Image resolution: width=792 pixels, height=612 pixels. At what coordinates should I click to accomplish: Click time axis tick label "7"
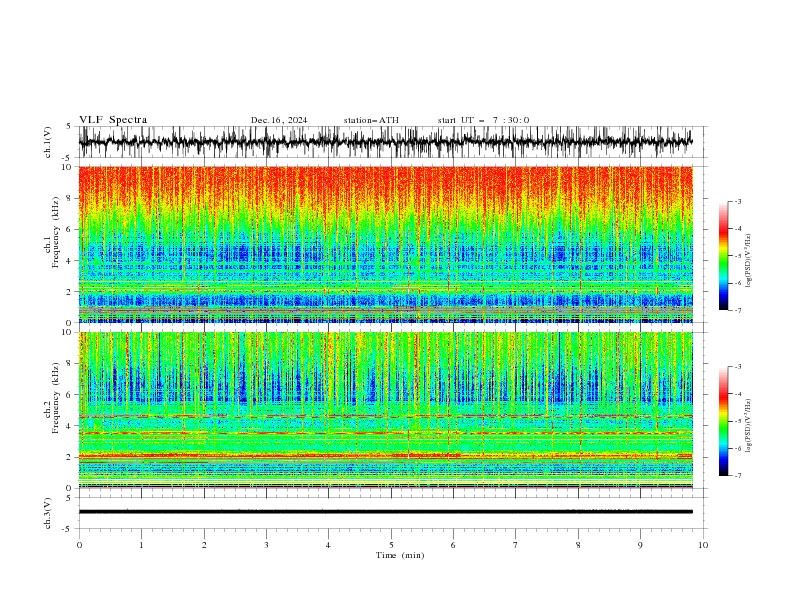[516, 545]
